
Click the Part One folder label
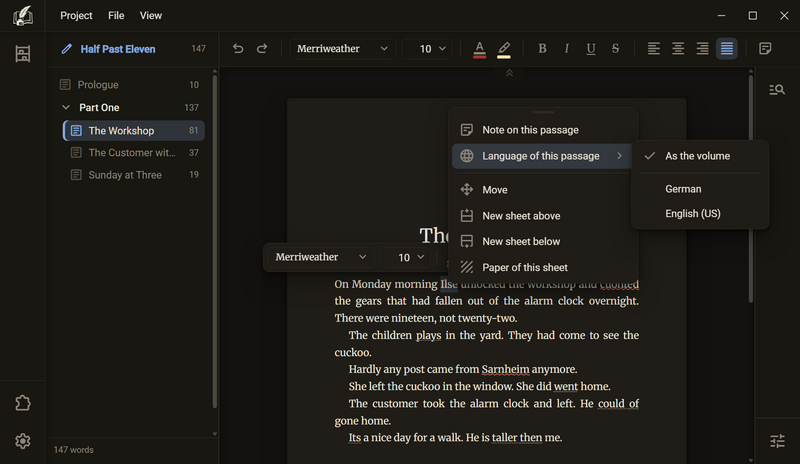point(99,108)
